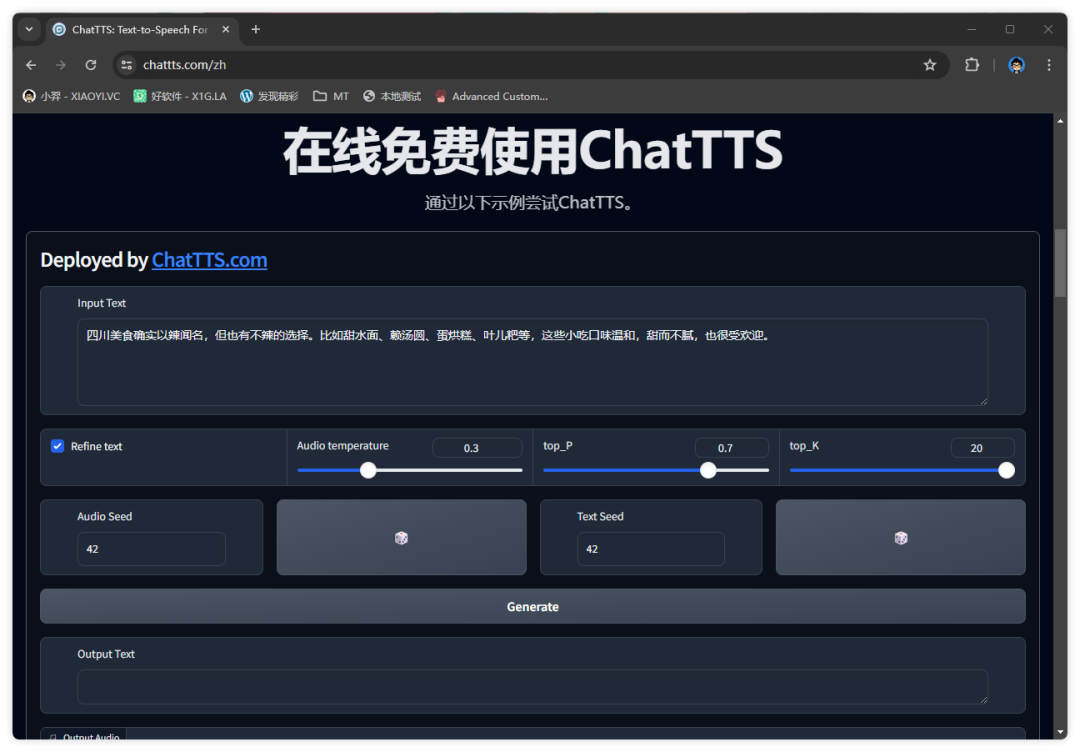The image size is (1080, 752).
Task: Bookmark this page with the star icon
Action: pyautogui.click(x=930, y=65)
